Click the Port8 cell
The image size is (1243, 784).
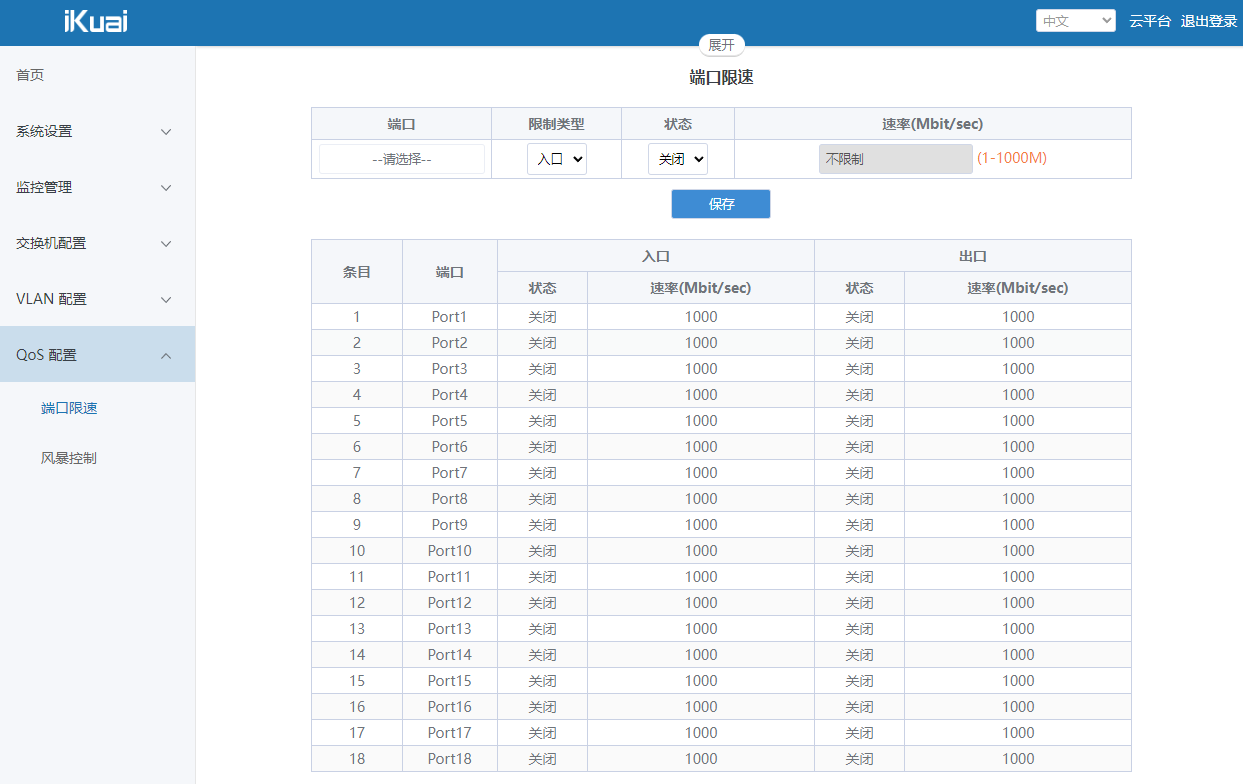click(x=450, y=499)
